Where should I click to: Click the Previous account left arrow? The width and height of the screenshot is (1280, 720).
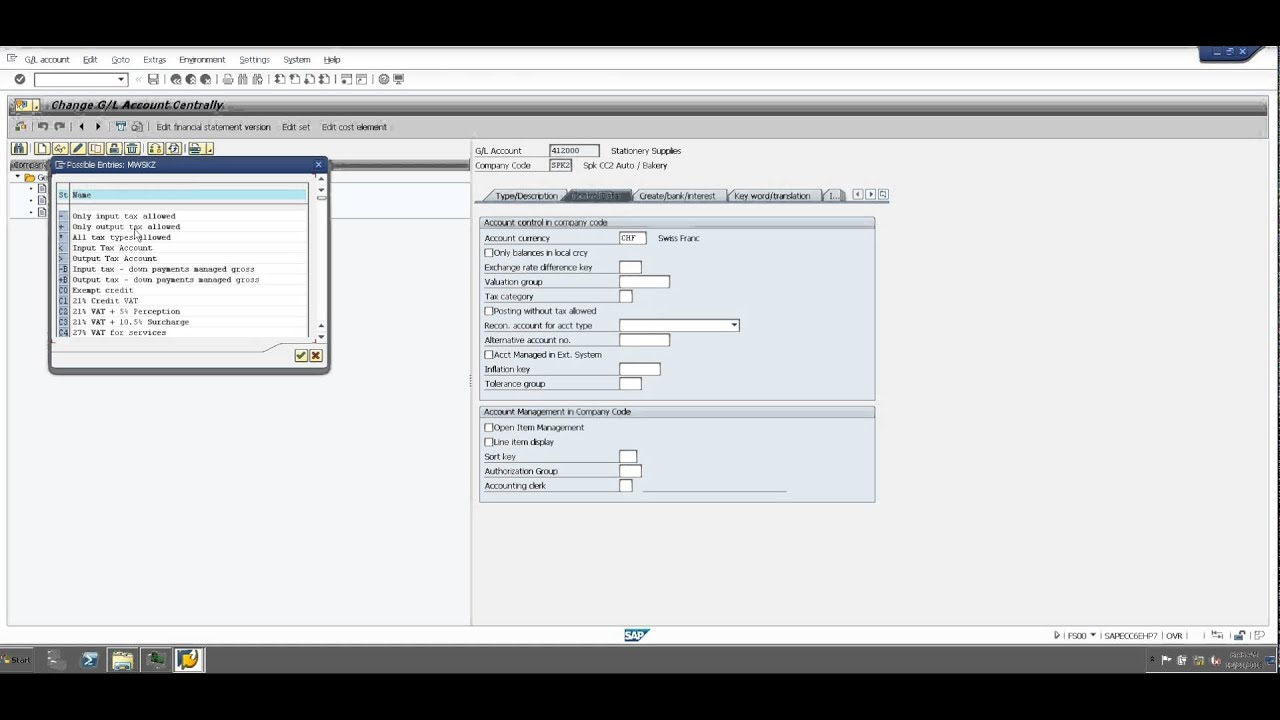click(82, 127)
